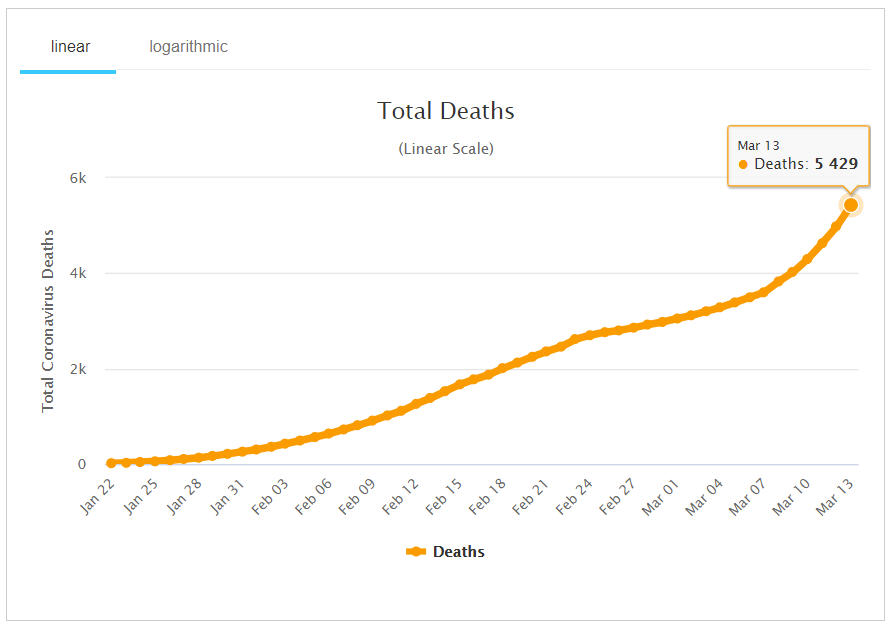
Task: Click the Feb 12 x-axis label
Action: tap(400, 496)
